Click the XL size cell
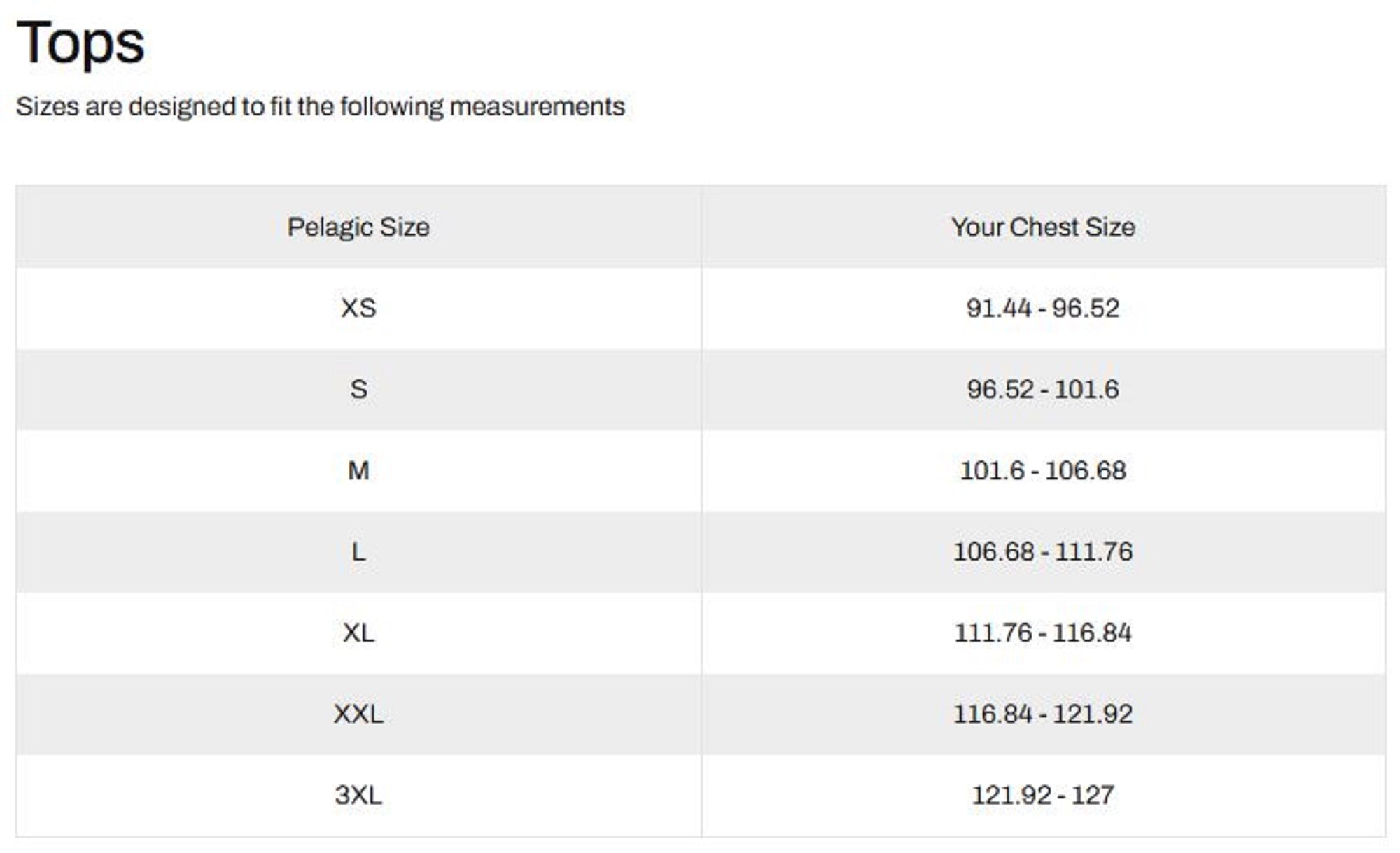 click(358, 633)
